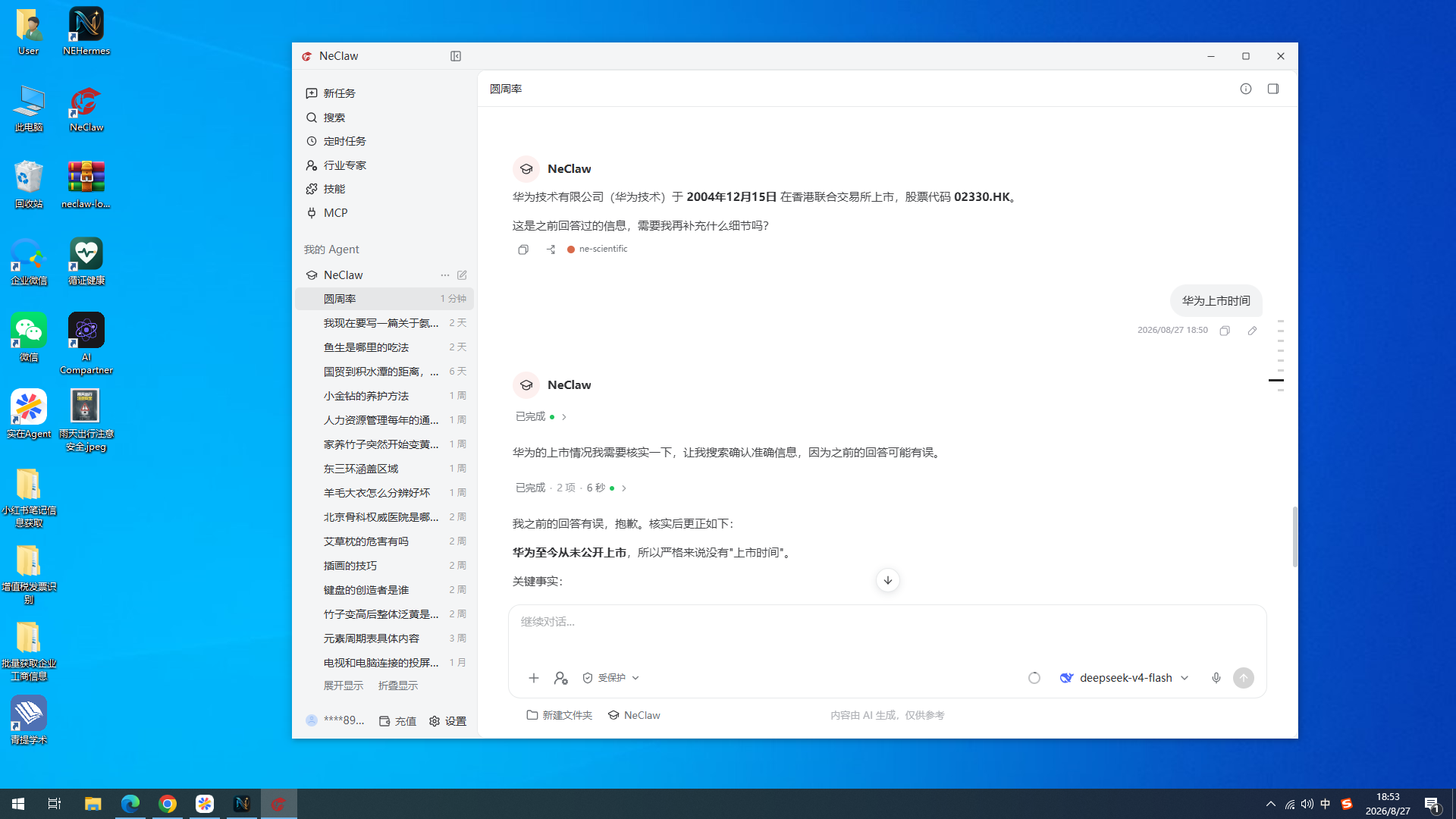Viewport: 1456px width, 819px height.
Task: Click the NeClaw agent label below input
Action: 634,715
